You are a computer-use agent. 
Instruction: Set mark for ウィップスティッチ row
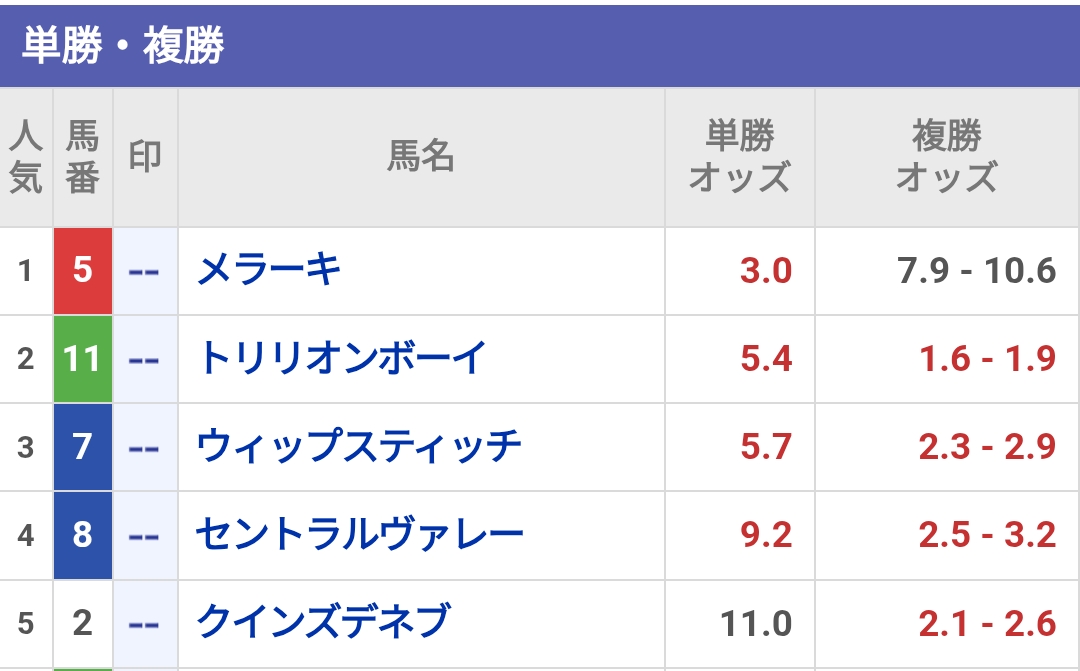(145, 447)
